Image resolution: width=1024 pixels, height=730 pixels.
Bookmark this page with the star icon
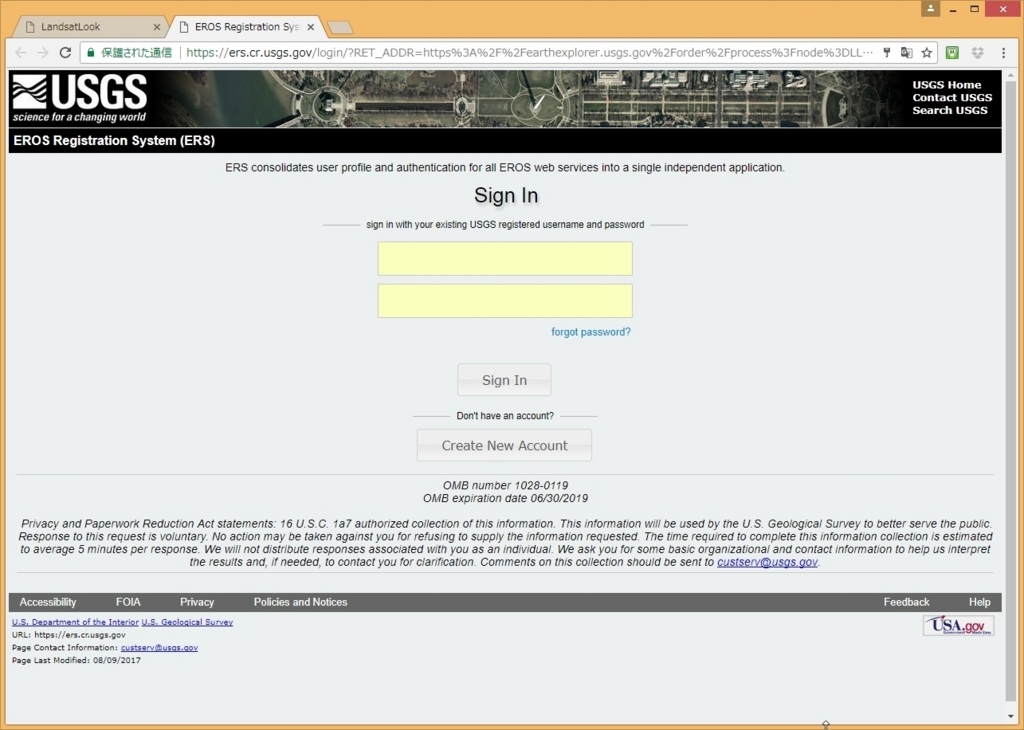[927, 53]
